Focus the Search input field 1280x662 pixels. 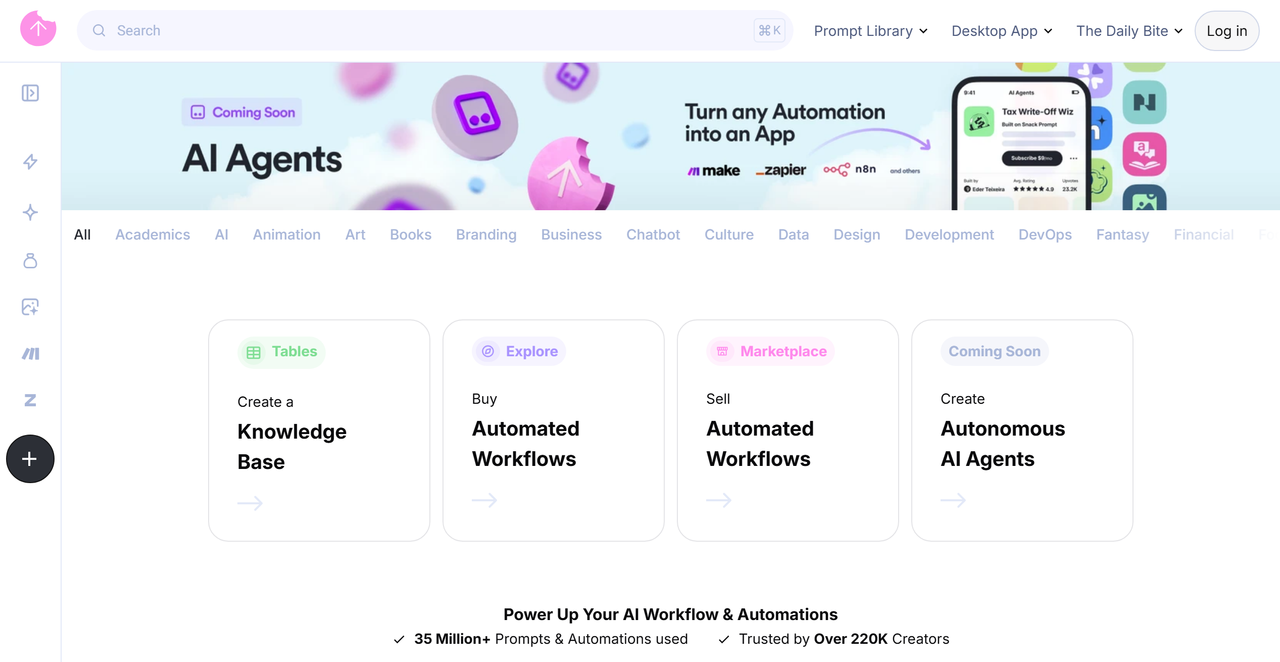pyautogui.click(x=435, y=30)
